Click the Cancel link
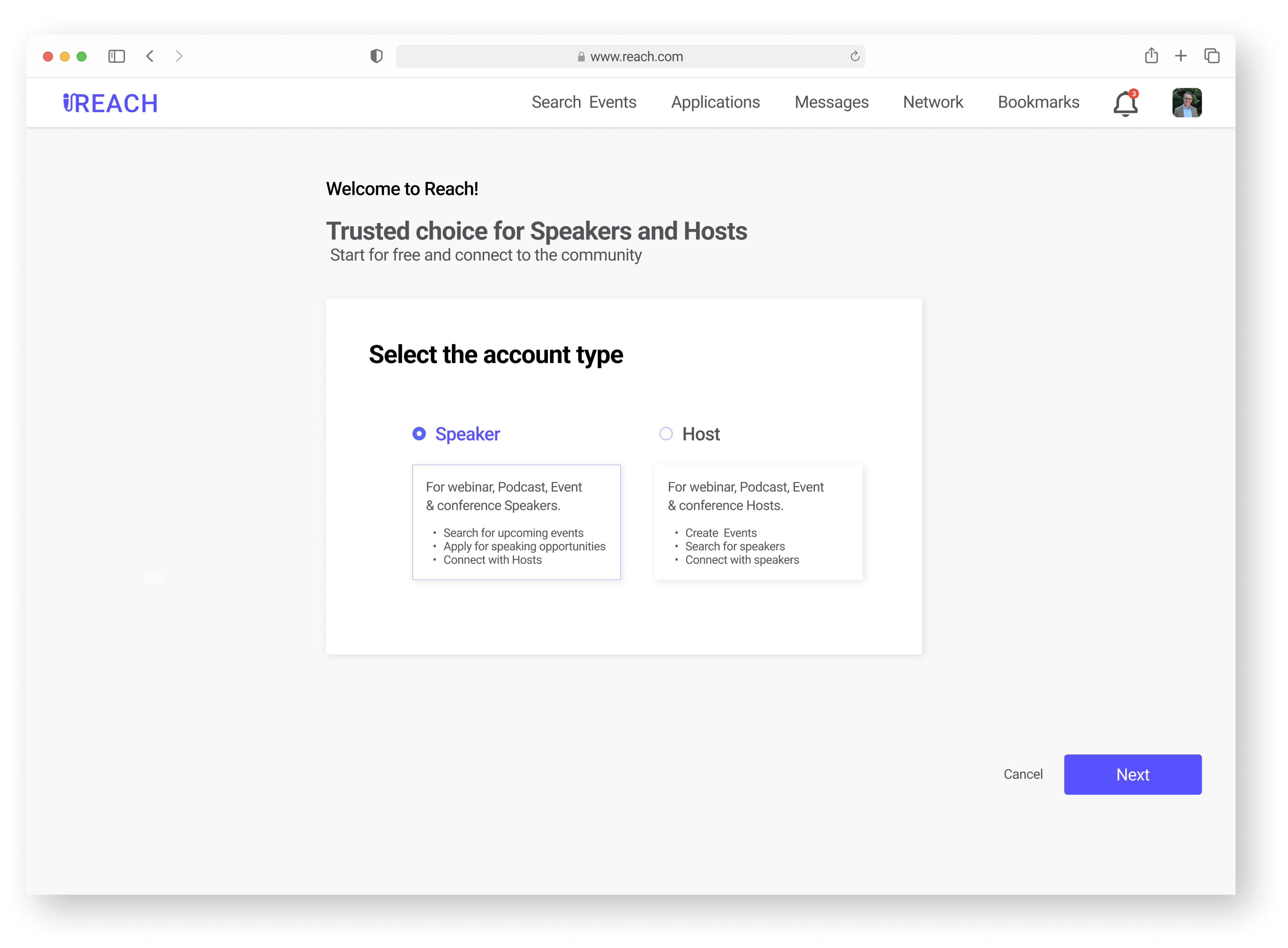 [x=1023, y=774]
